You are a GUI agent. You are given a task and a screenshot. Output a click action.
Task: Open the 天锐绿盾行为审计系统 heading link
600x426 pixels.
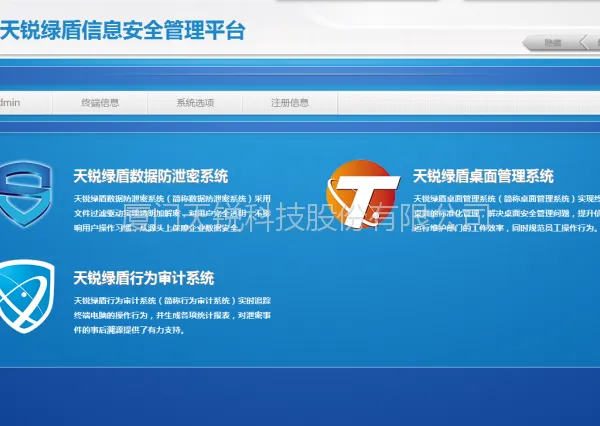click(143, 278)
